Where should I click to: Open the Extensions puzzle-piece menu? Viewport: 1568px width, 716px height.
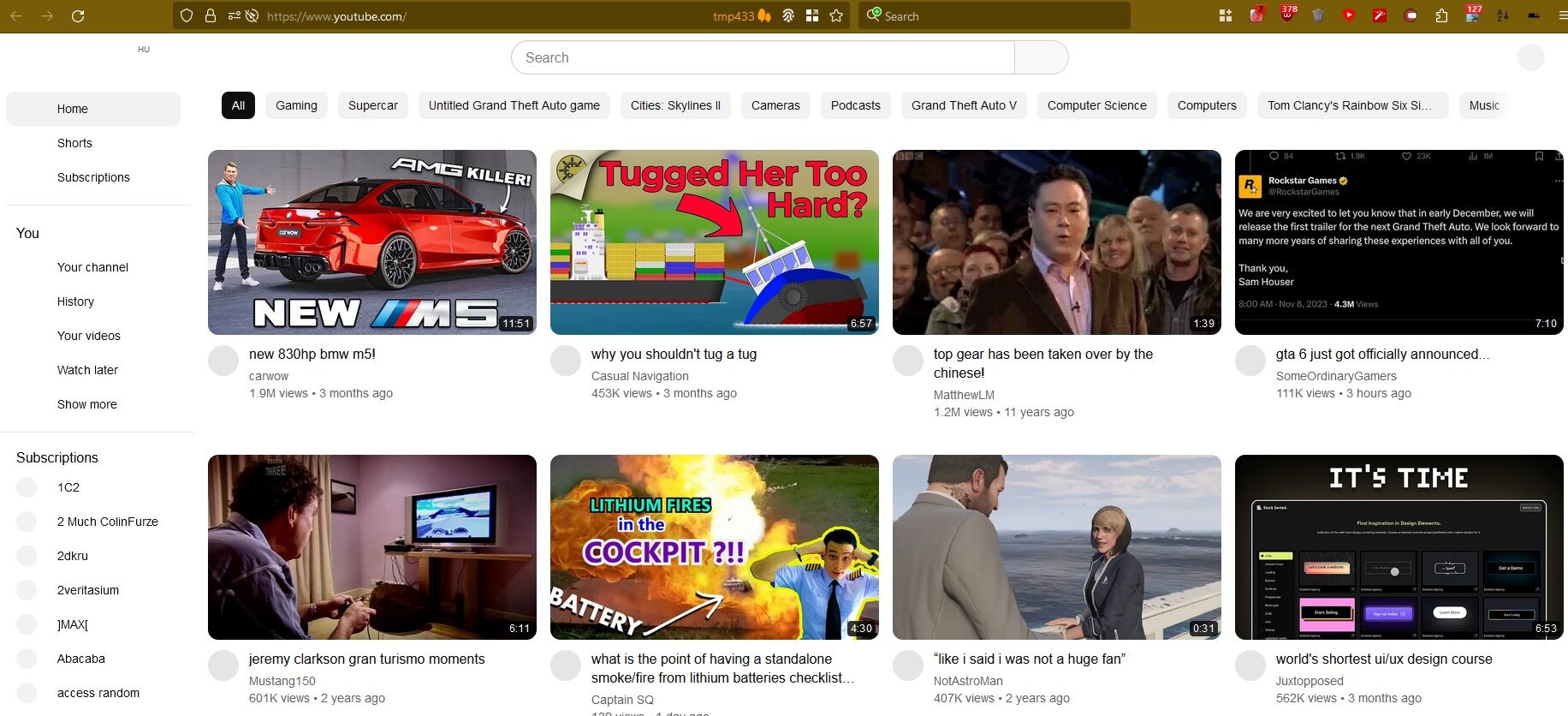tap(1441, 15)
